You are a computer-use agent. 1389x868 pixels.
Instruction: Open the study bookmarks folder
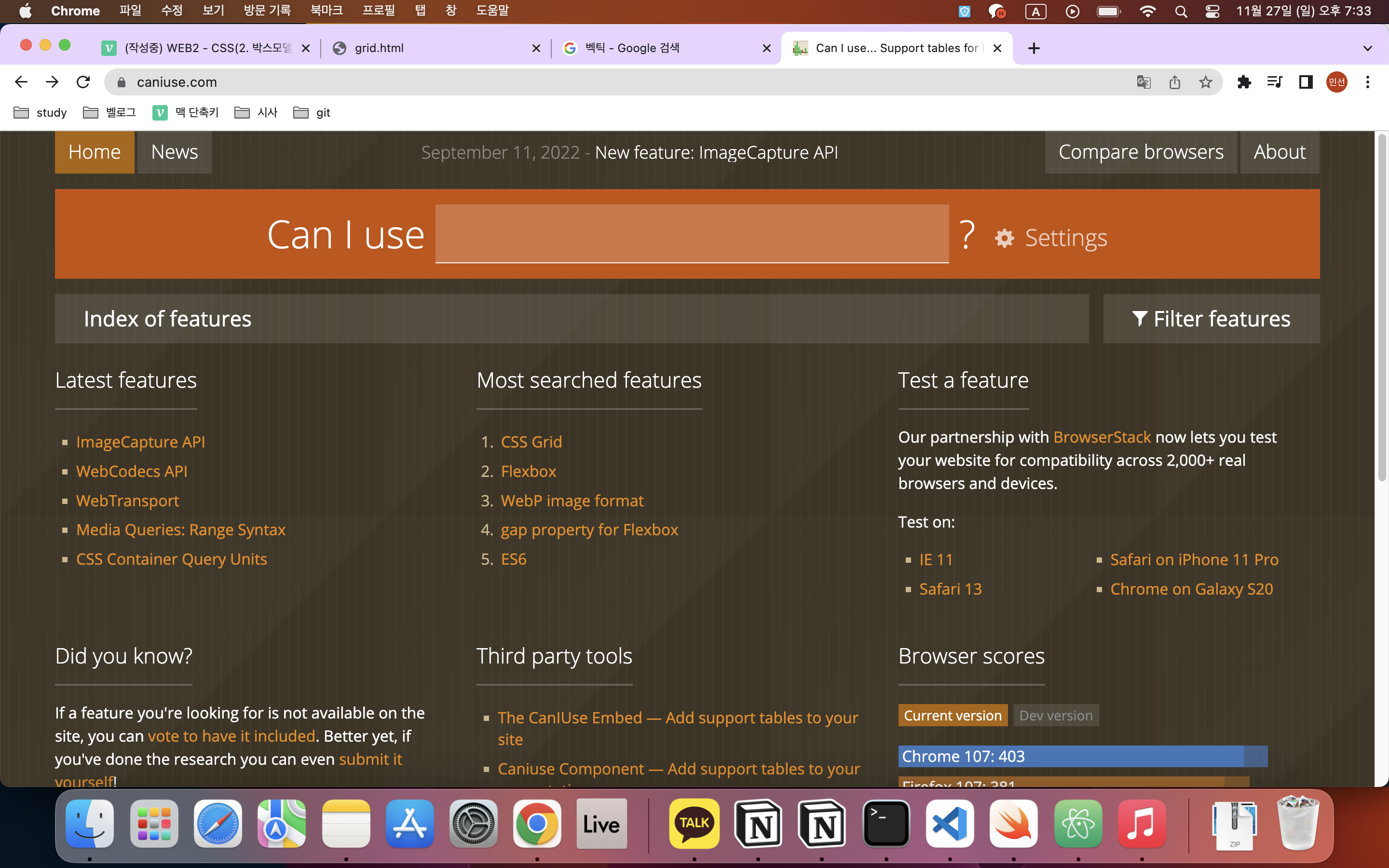tap(40, 112)
